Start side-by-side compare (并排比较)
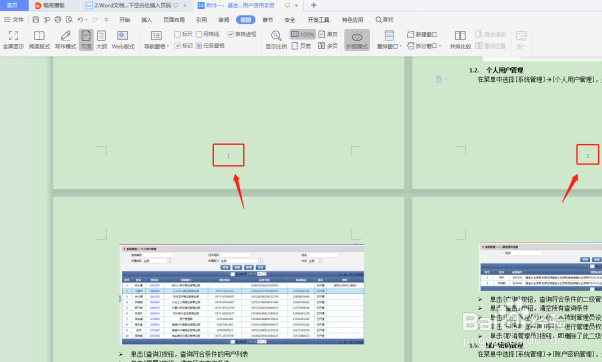 coord(460,40)
